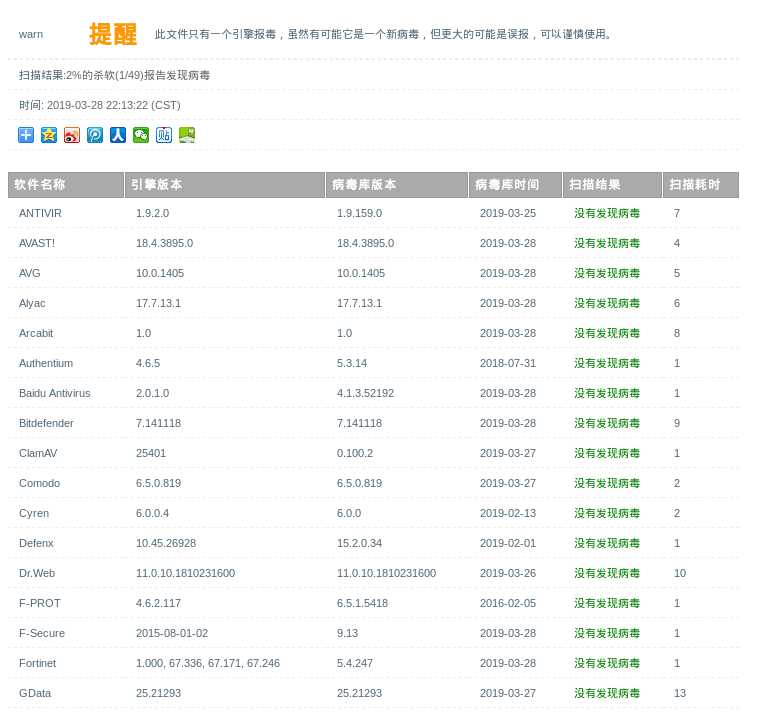Click the scan time 2019-03-28 22:13:22 line
Viewport: 757px width, 713px height.
[99, 105]
